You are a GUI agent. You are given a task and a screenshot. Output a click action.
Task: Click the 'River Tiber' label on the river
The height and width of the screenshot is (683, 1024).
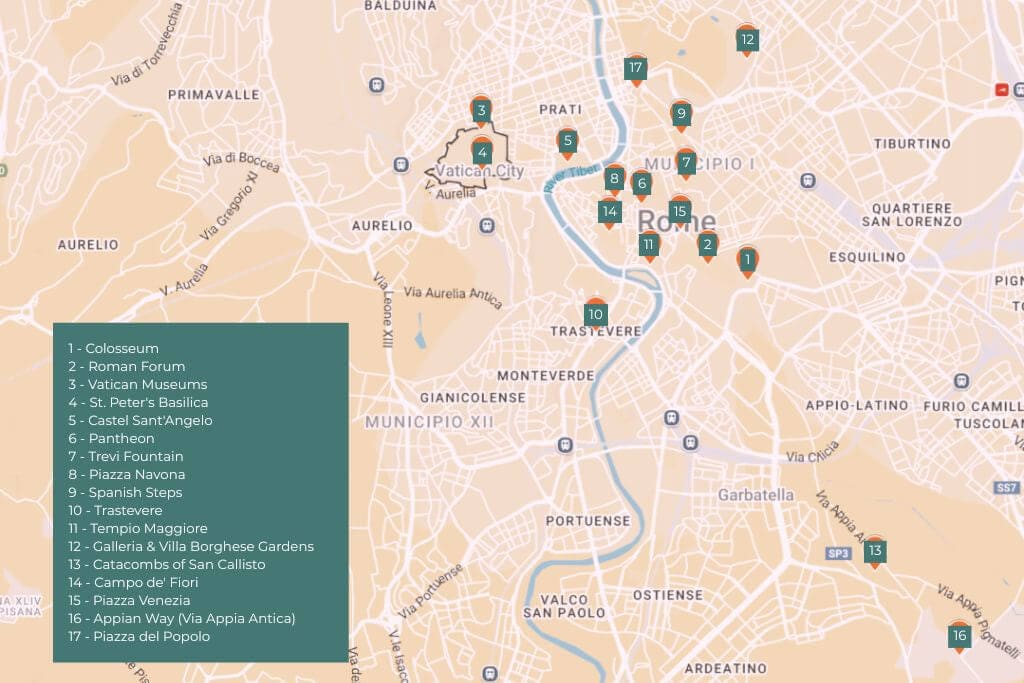click(x=570, y=178)
